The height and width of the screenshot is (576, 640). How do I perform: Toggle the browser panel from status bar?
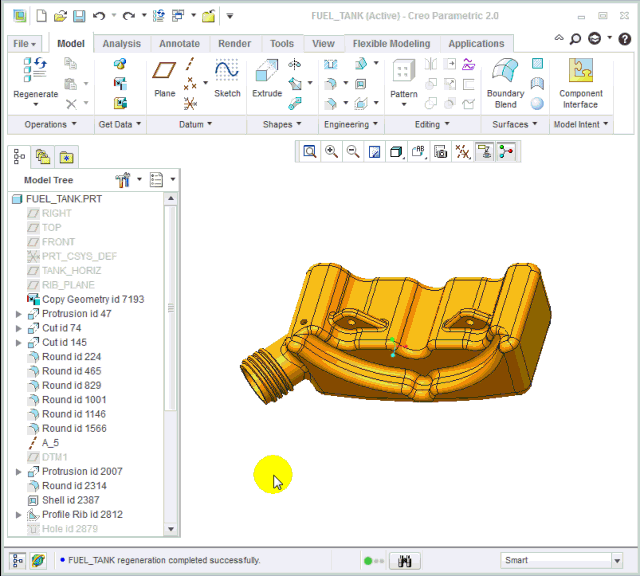[38, 560]
